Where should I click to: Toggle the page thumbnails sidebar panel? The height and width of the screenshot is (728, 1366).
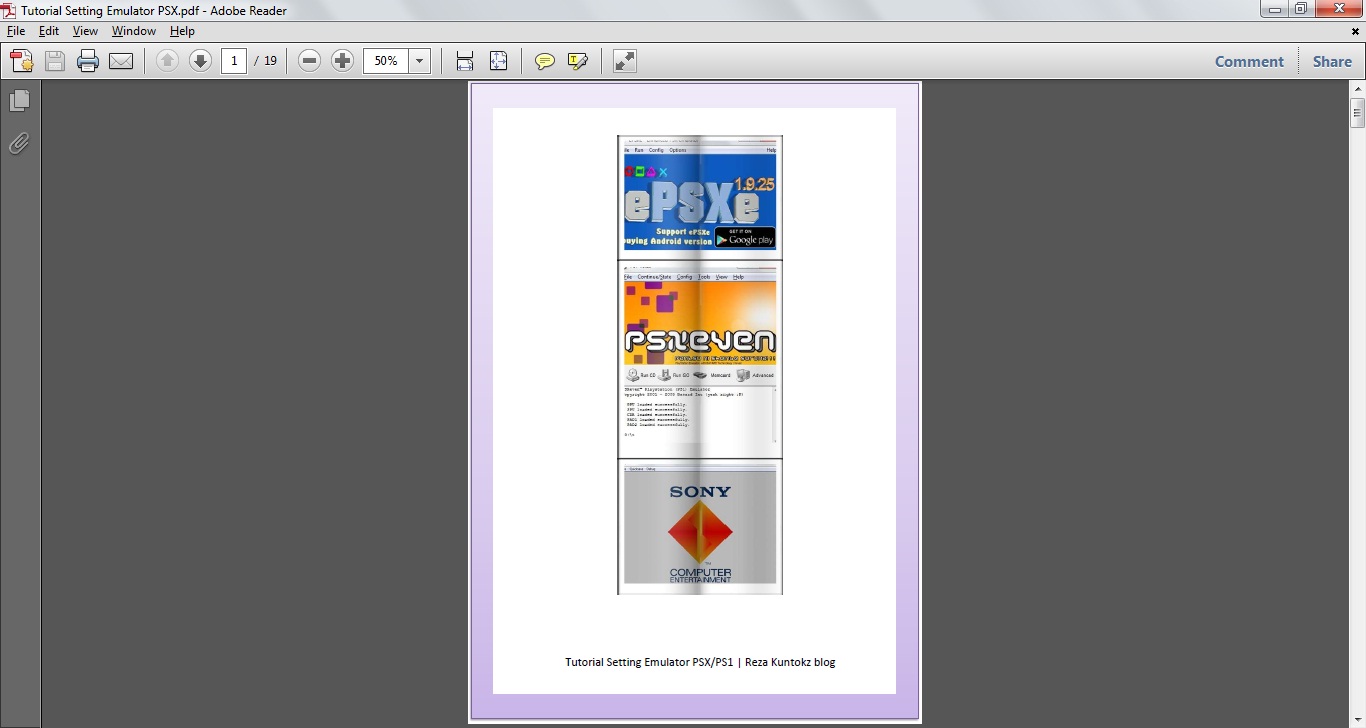(x=20, y=100)
